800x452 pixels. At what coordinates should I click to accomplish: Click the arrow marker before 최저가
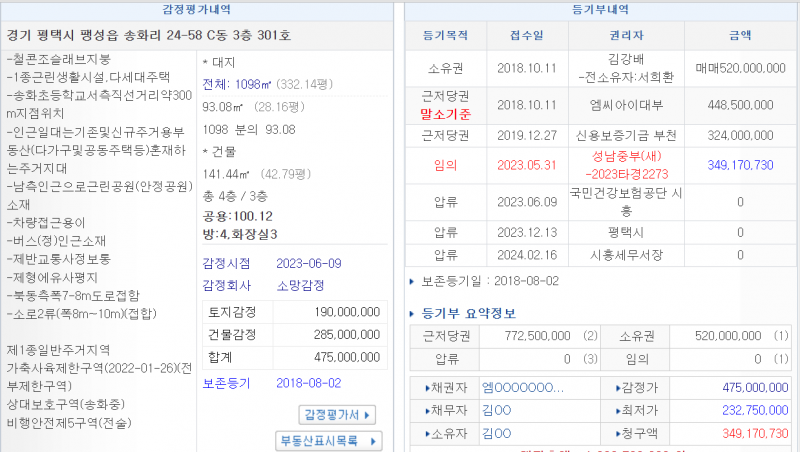click(610, 410)
